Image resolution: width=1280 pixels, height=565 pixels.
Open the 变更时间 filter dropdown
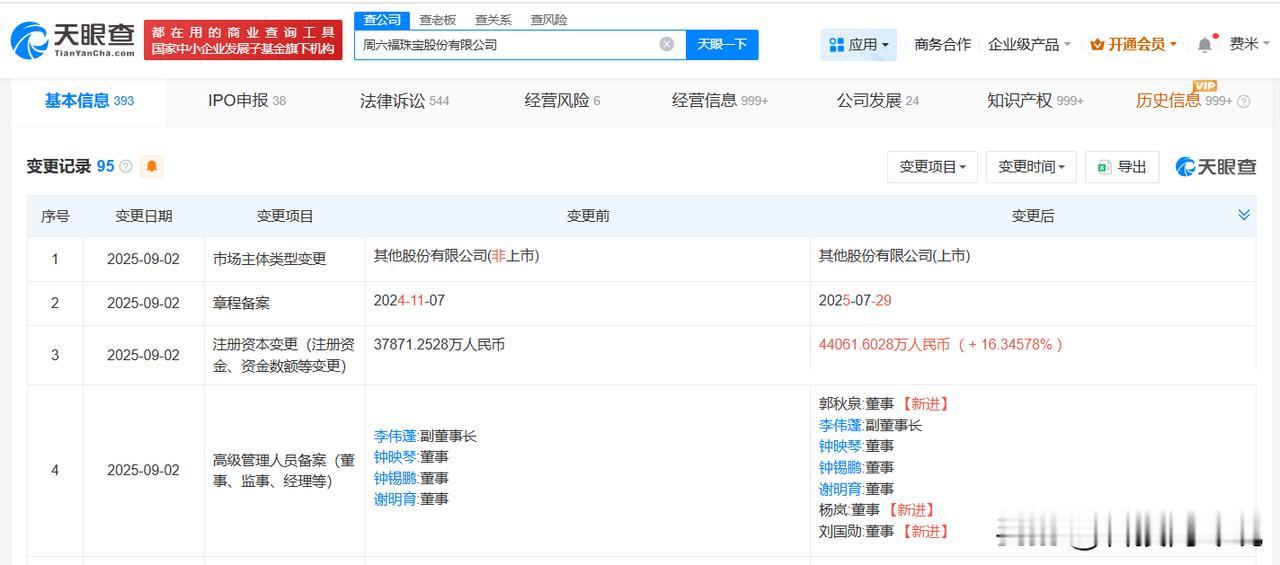coord(1031,167)
